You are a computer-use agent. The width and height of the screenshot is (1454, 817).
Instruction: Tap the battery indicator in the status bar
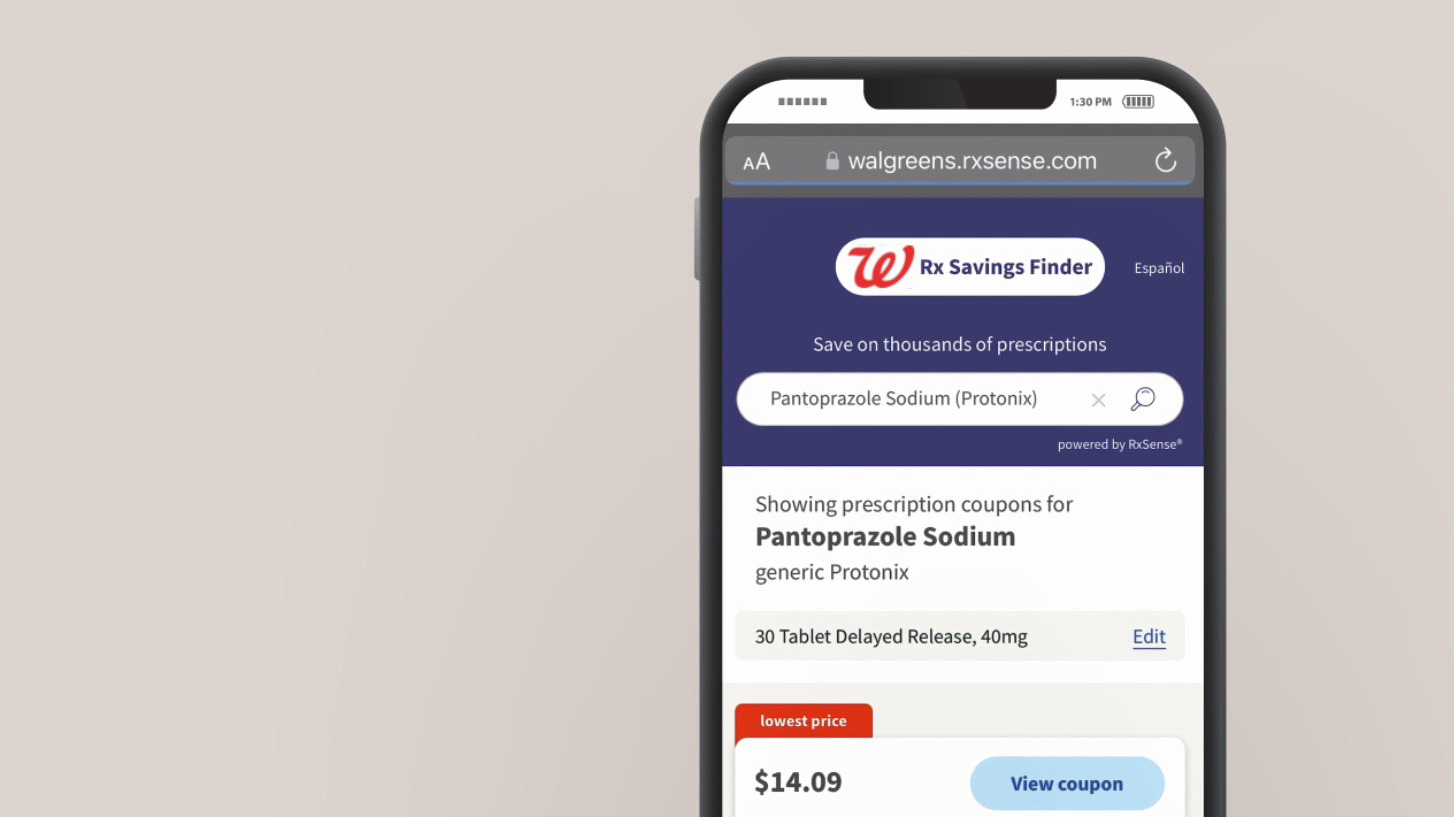click(x=1138, y=102)
